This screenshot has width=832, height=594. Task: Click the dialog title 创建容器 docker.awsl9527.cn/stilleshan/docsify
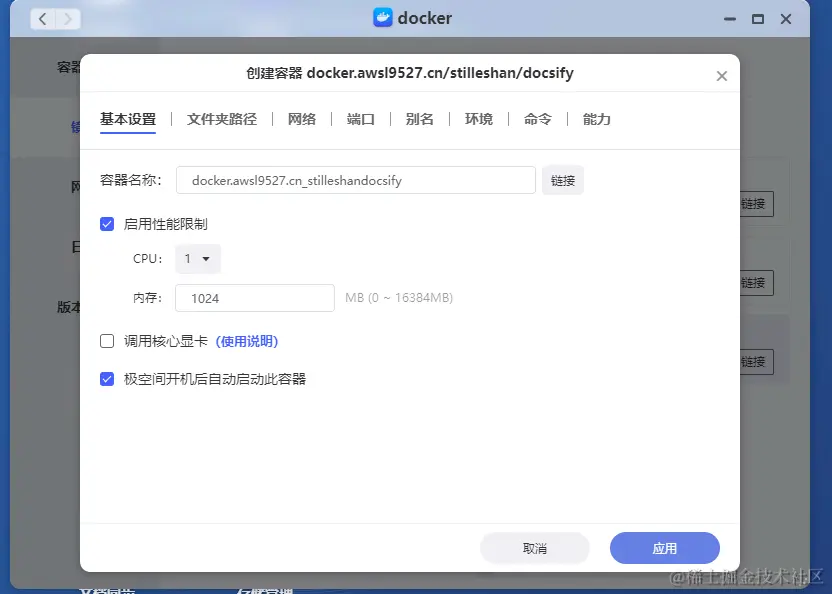(410, 73)
